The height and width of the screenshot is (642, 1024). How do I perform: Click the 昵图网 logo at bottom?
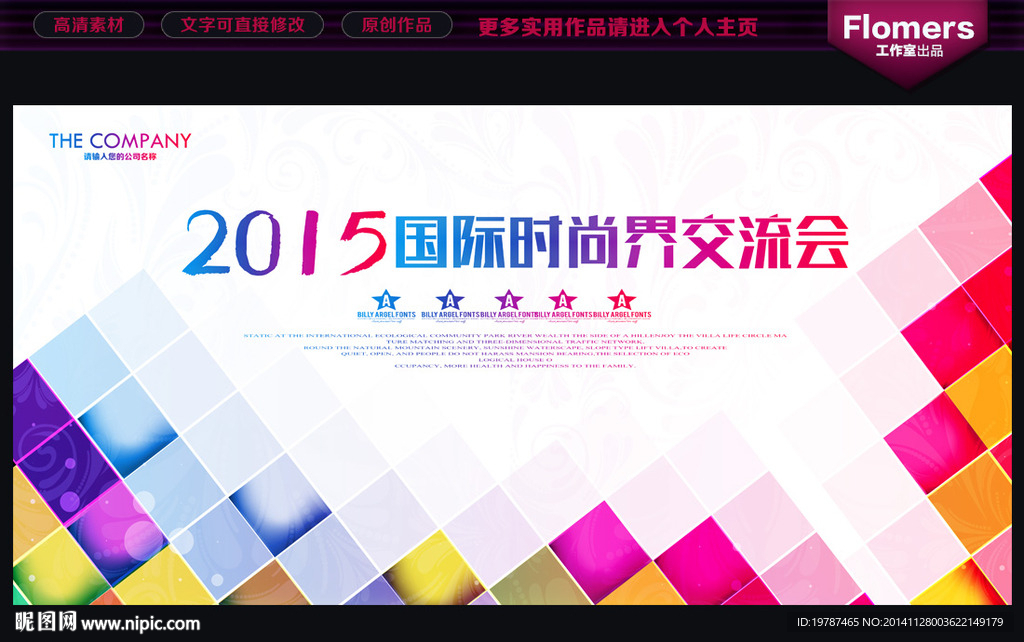(46, 622)
